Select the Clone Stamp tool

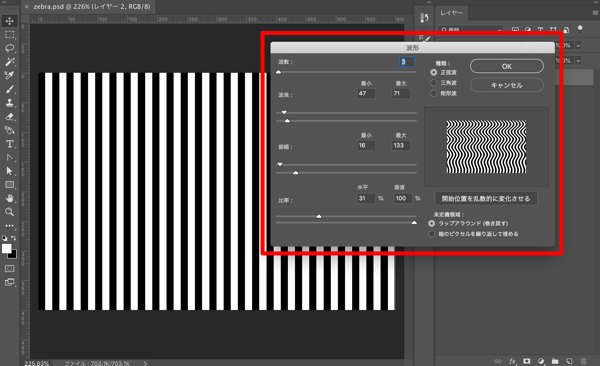(x=10, y=103)
